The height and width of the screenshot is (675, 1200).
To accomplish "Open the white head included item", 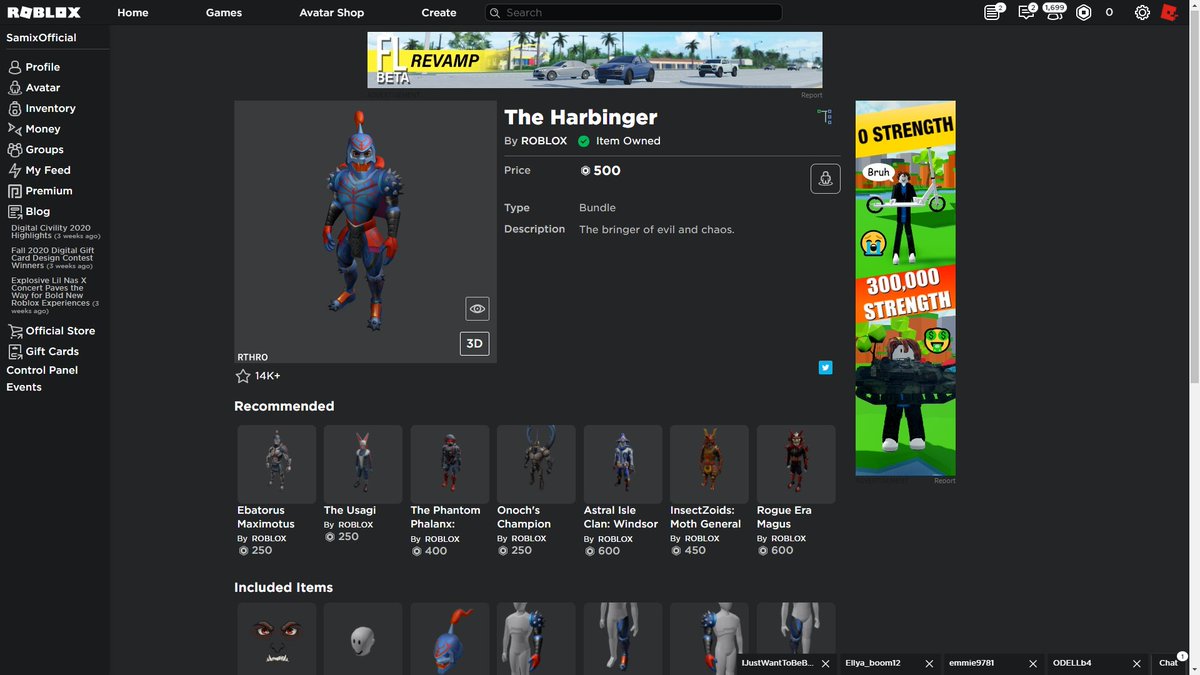I will point(363,638).
